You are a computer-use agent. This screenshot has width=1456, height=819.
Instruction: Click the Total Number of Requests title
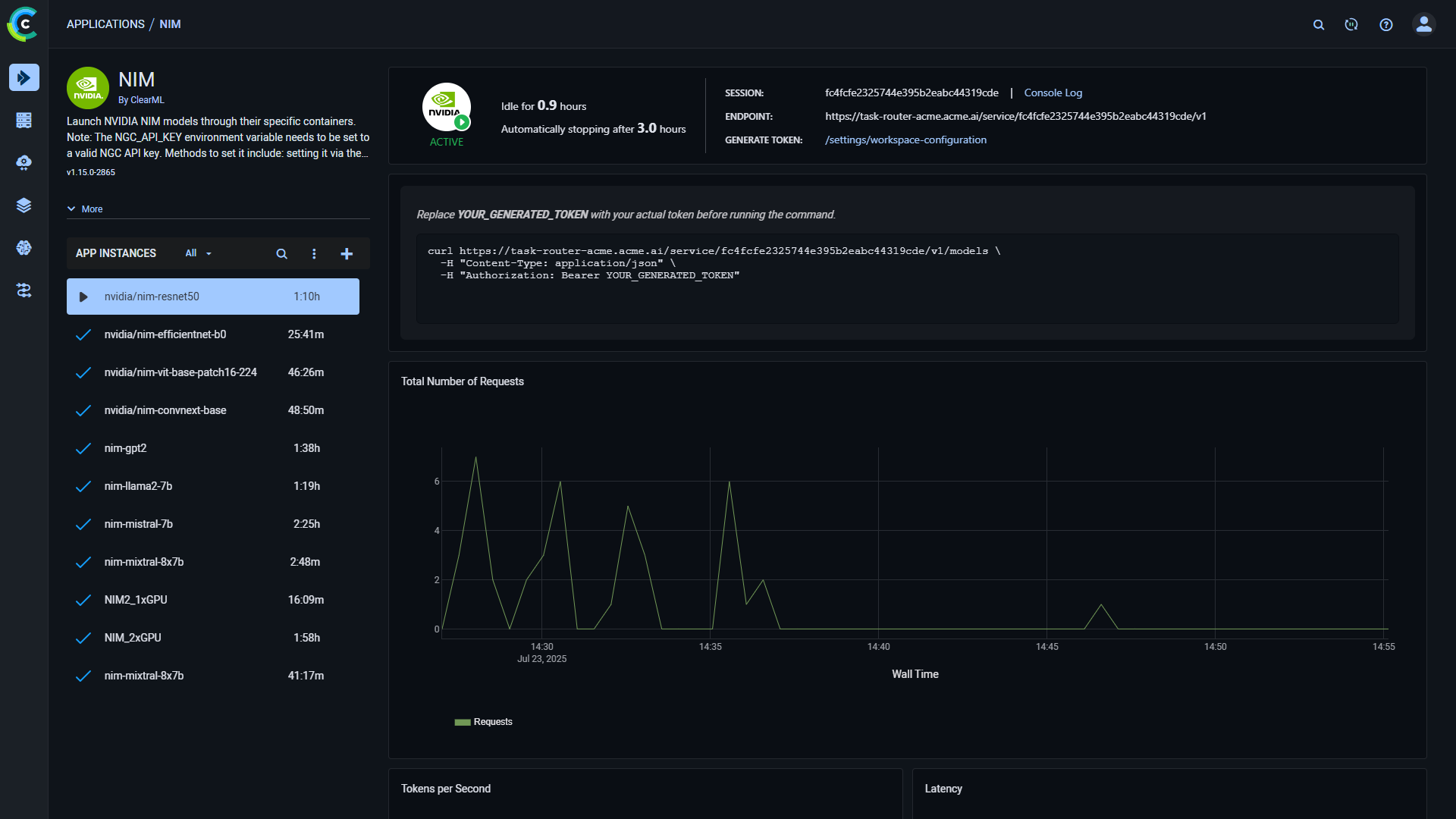463,381
